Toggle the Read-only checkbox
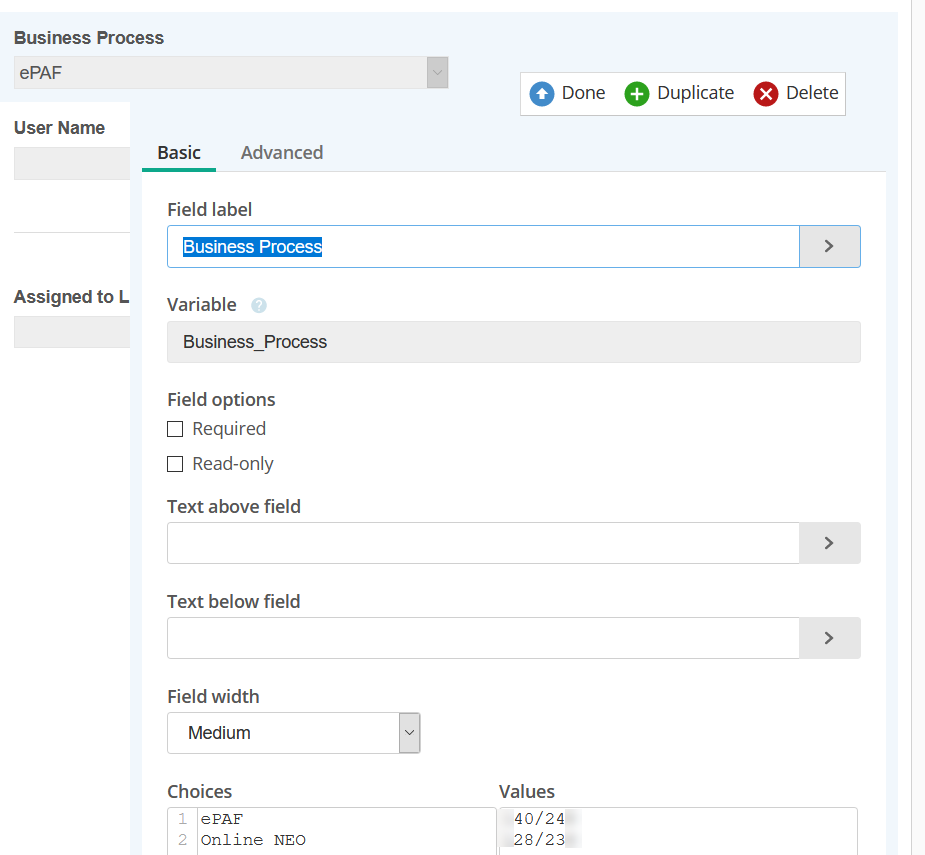 point(175,464)
